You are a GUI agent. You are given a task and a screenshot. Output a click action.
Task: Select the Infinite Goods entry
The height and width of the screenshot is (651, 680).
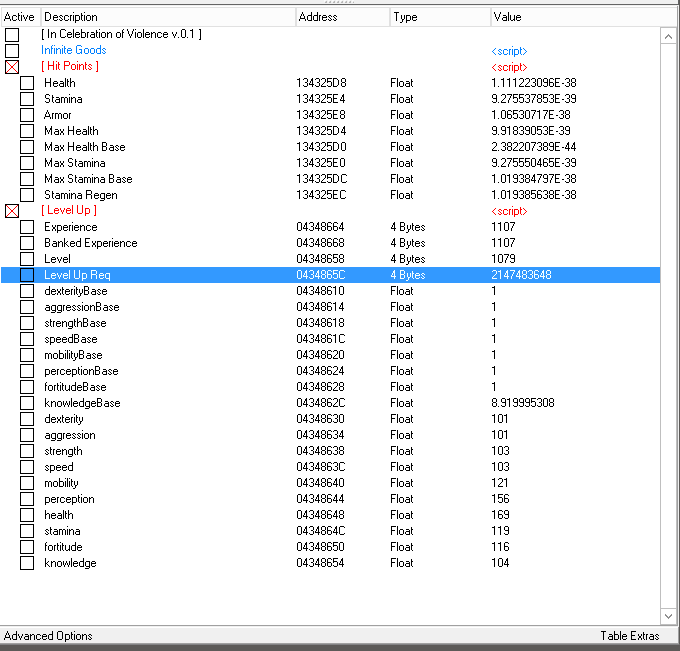(74, 50)
